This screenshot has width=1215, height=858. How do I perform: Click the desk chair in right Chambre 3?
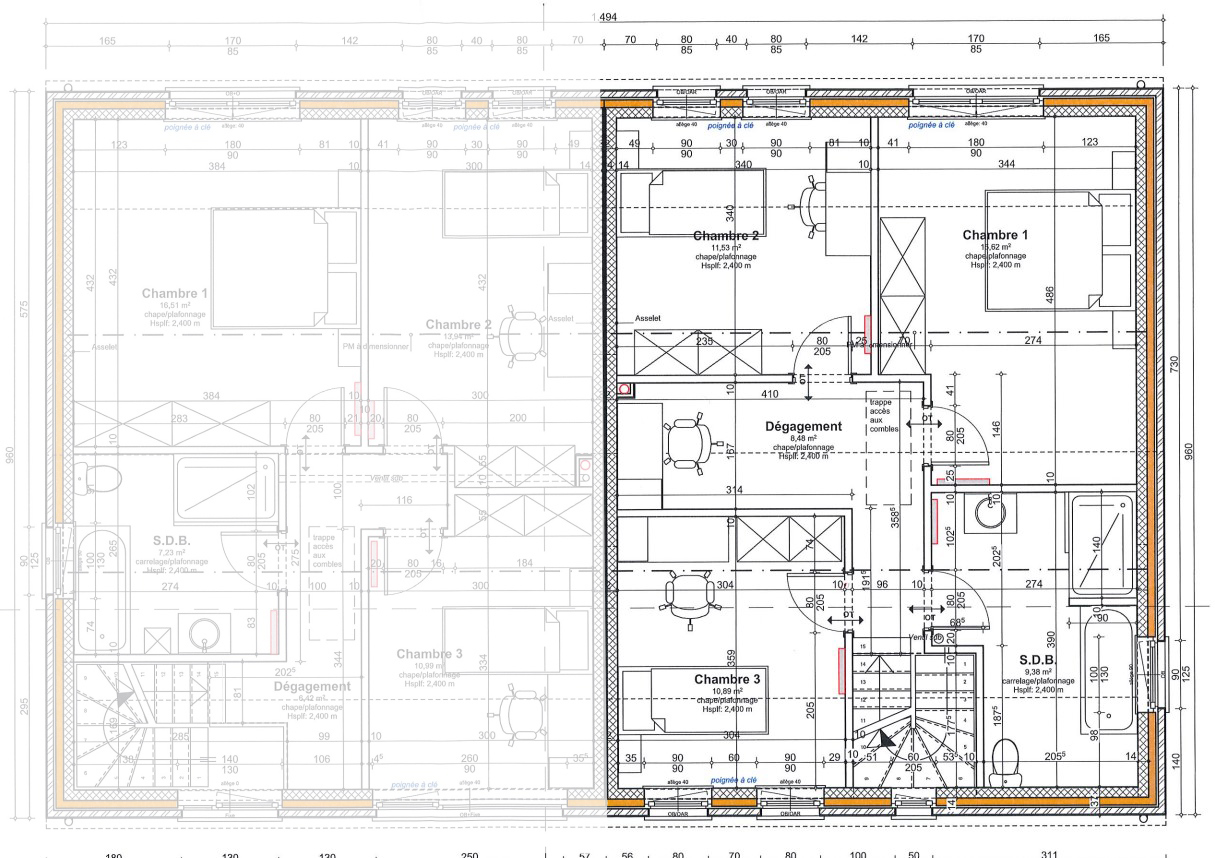click(689, 594)
